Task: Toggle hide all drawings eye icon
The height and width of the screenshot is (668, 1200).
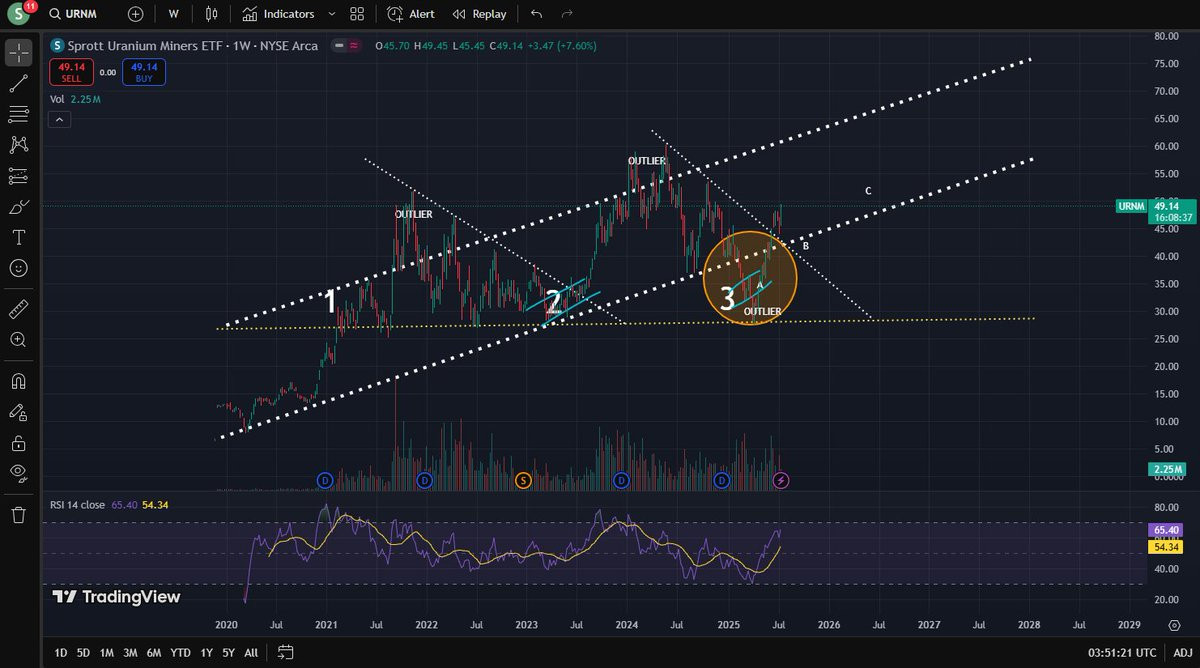Action: [x=18, y=472]
